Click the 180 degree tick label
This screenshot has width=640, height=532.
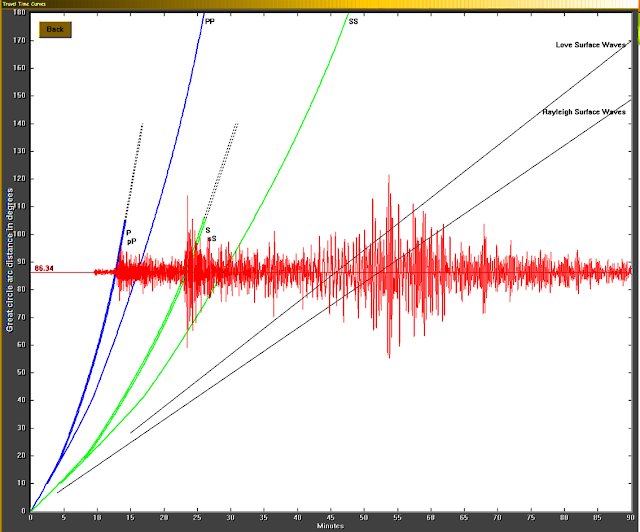click(20, 12)
